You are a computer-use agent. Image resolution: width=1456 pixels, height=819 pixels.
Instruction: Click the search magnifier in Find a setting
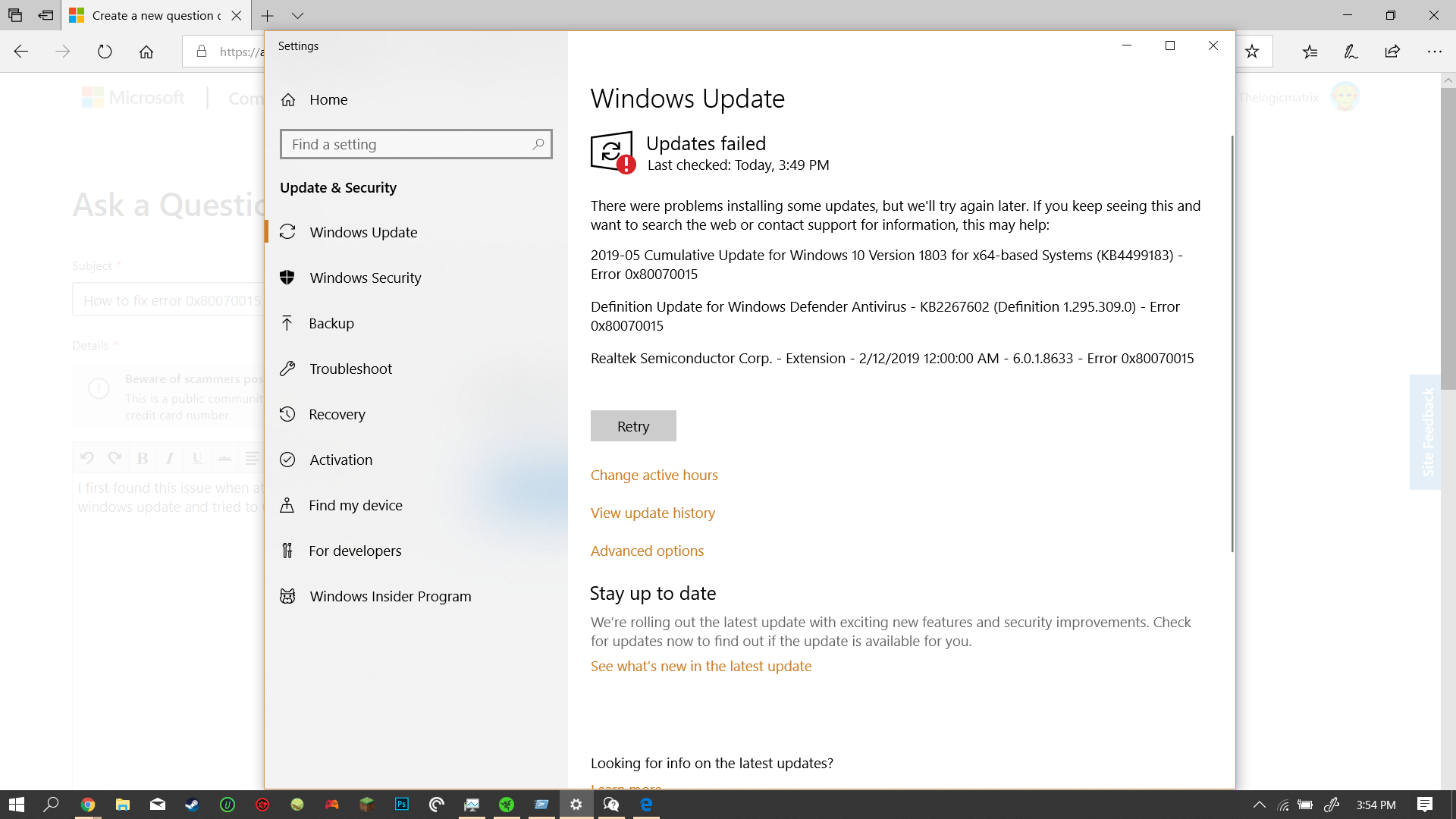click(538, 144)
